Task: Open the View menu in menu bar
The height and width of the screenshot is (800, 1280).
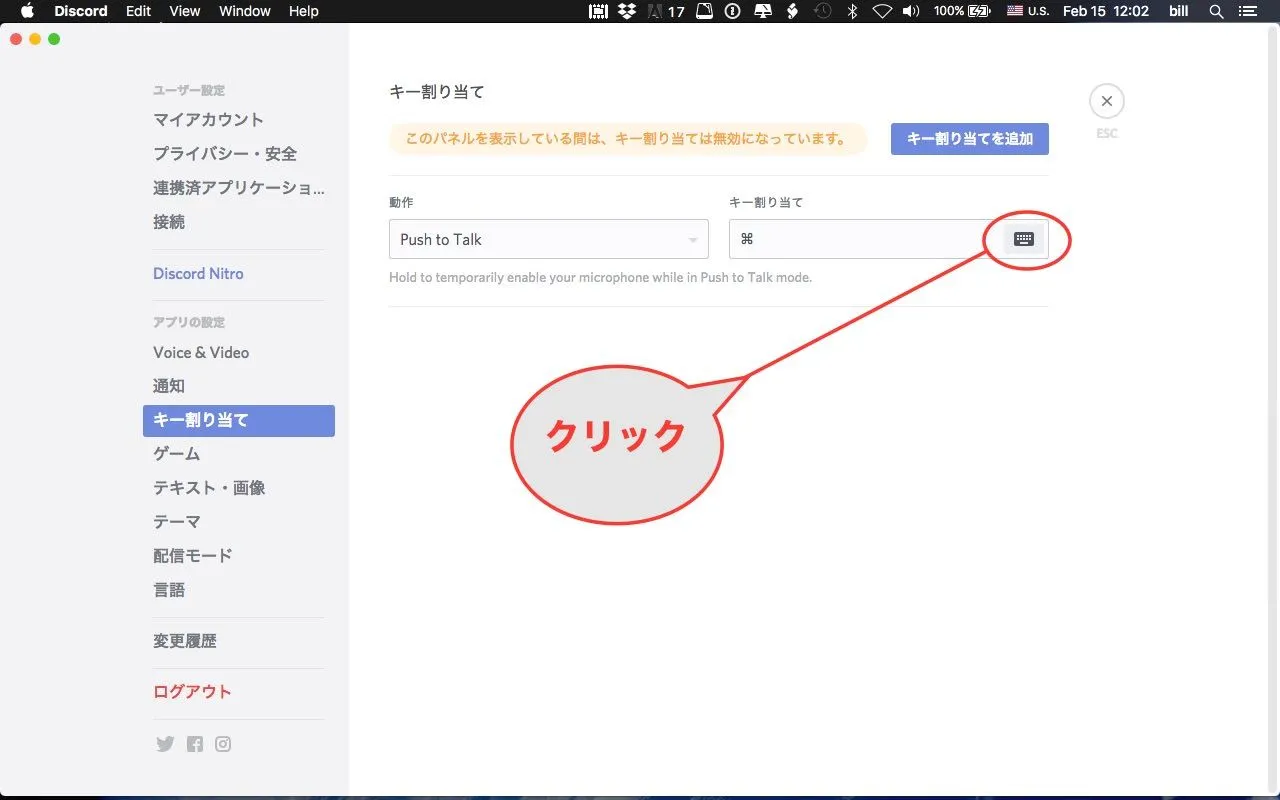Action: 185,11
